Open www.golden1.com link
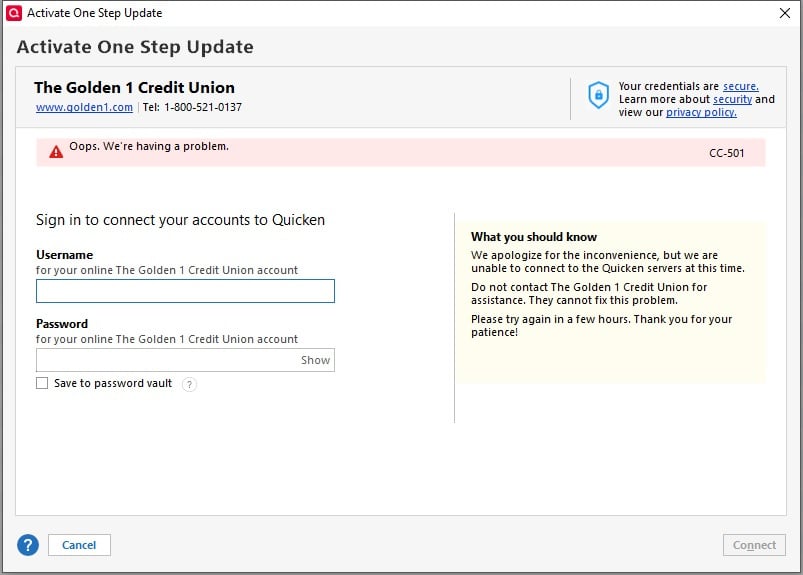 [x=84, y=108]
